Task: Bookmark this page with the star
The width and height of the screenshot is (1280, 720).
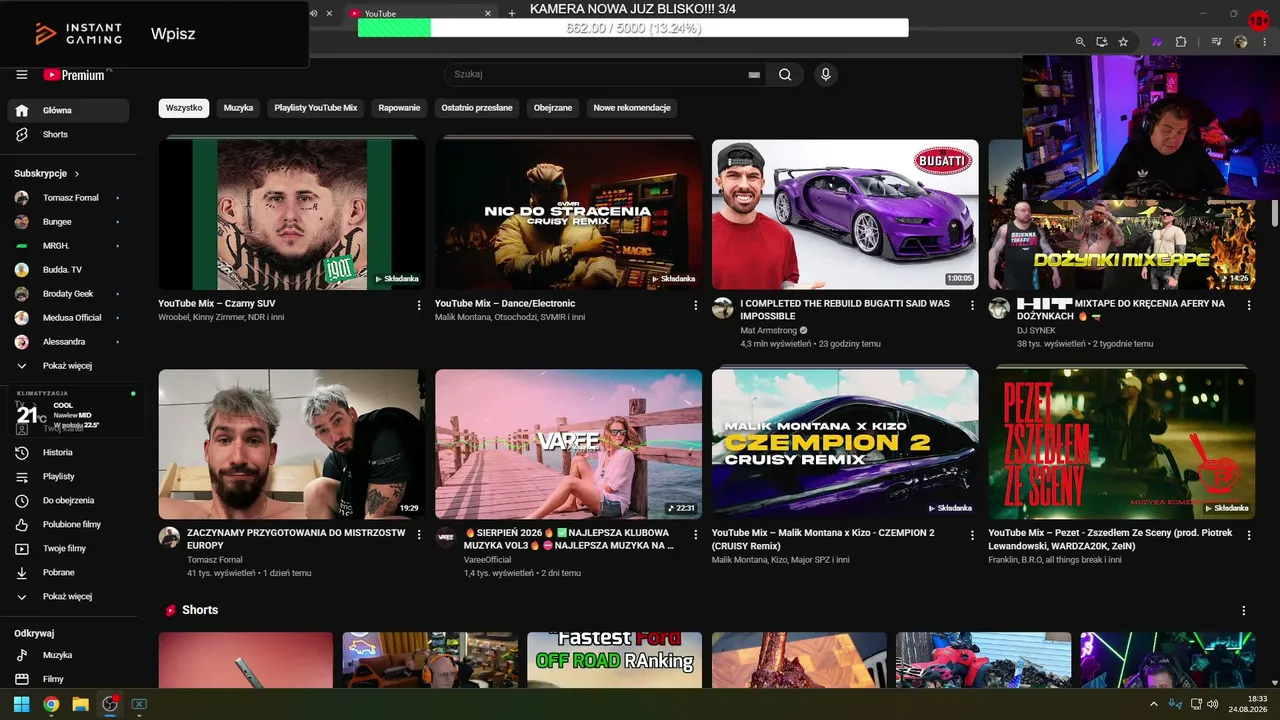Action: [1123, 42]
